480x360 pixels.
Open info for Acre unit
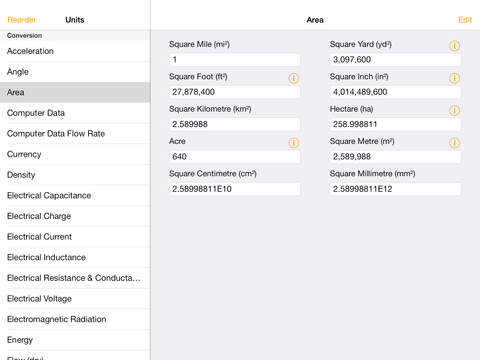click(294, 143)
